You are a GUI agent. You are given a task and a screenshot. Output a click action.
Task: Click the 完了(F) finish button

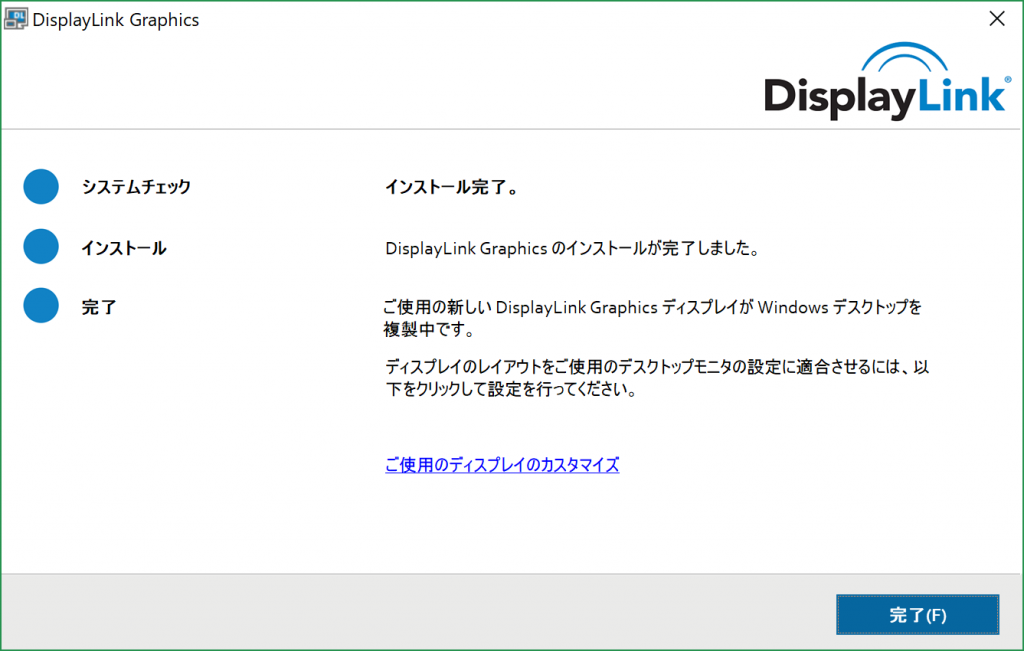pyautogui.click(x=917, y=614)
